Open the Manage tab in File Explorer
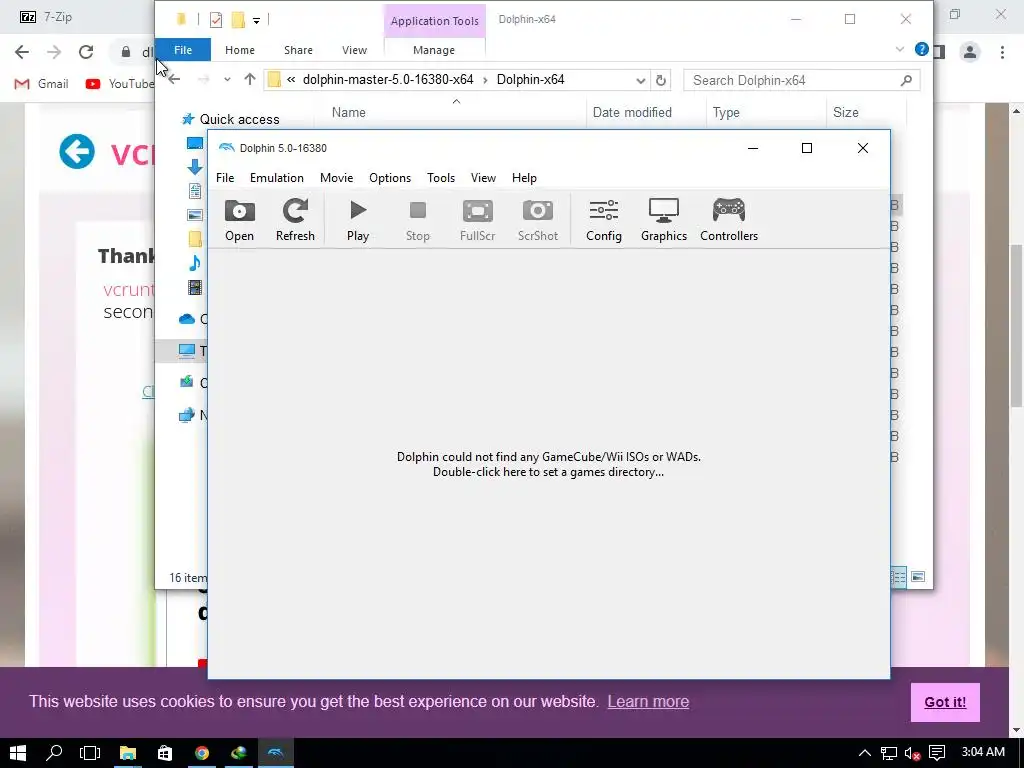1024x768 pixels. click(434, 50)
